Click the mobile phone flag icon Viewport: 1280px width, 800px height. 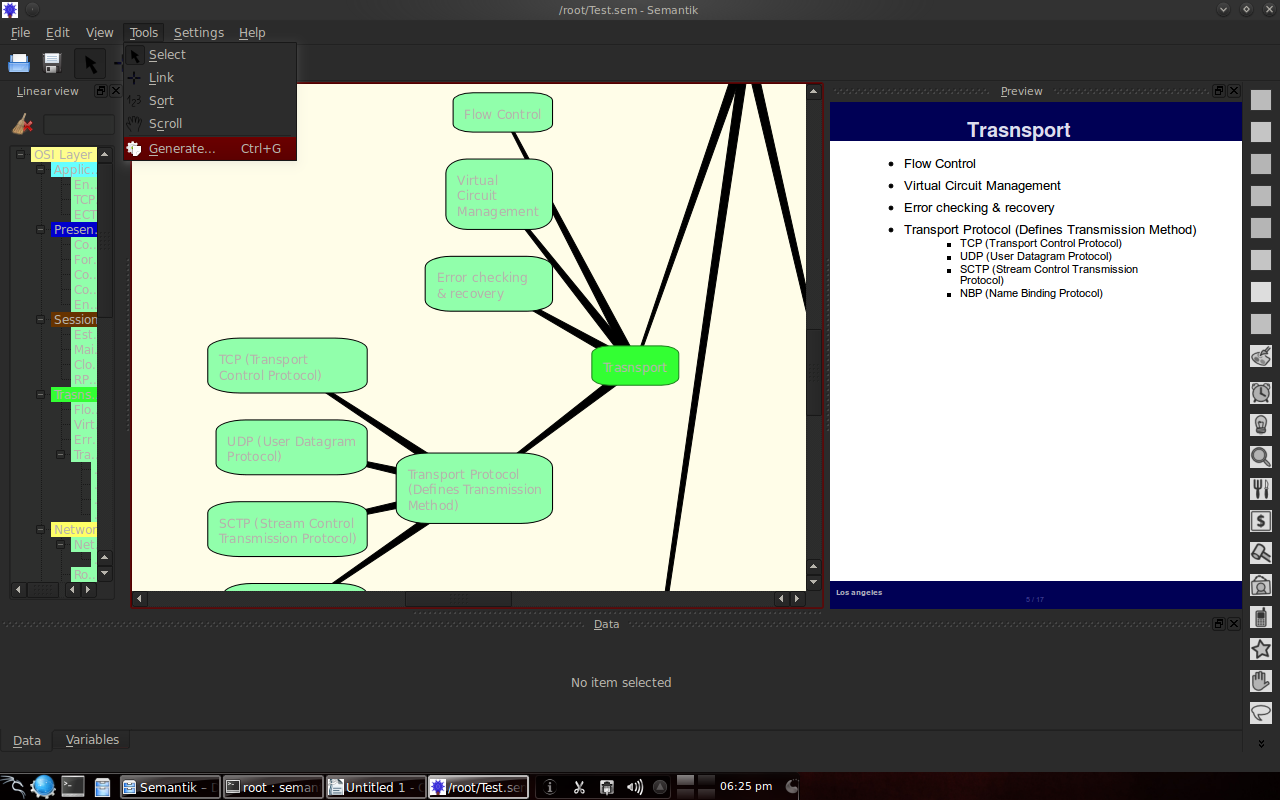[x=1260, y=617]
